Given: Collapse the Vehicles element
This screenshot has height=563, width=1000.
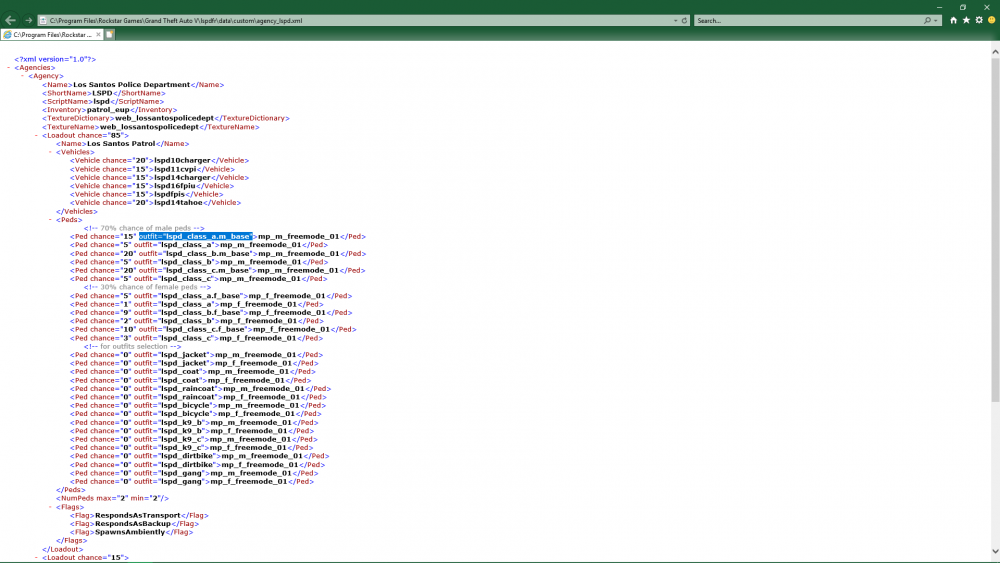Looking at the screenshot, I should pos(50,152).
